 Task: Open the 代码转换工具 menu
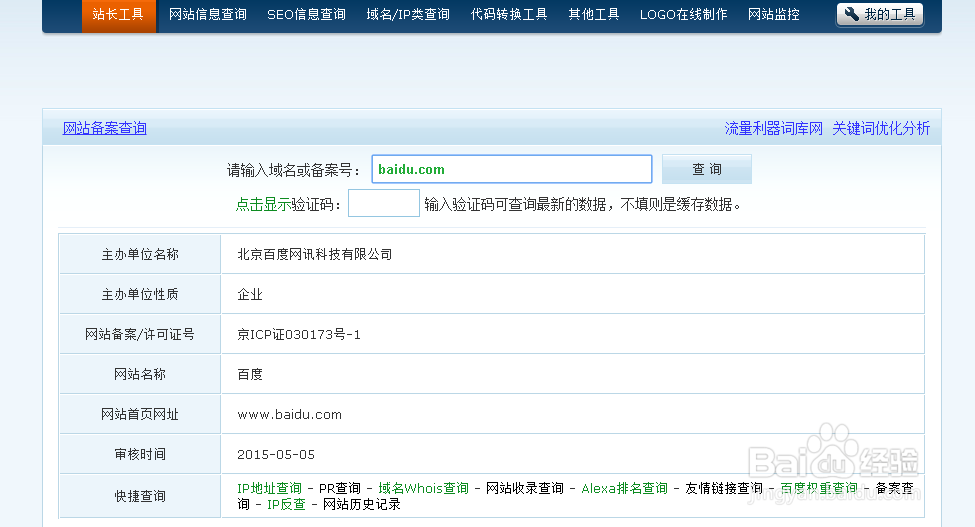coord(509,14)
